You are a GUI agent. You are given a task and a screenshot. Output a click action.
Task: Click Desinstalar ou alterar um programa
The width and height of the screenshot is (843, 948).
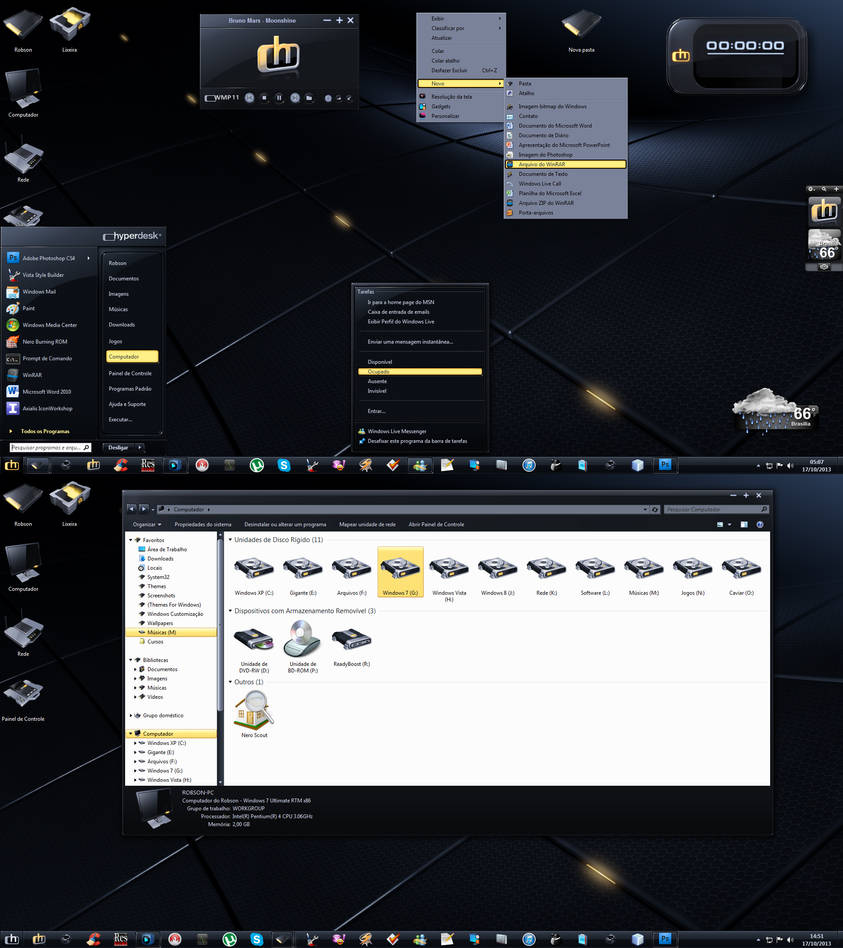coord(285,525)
